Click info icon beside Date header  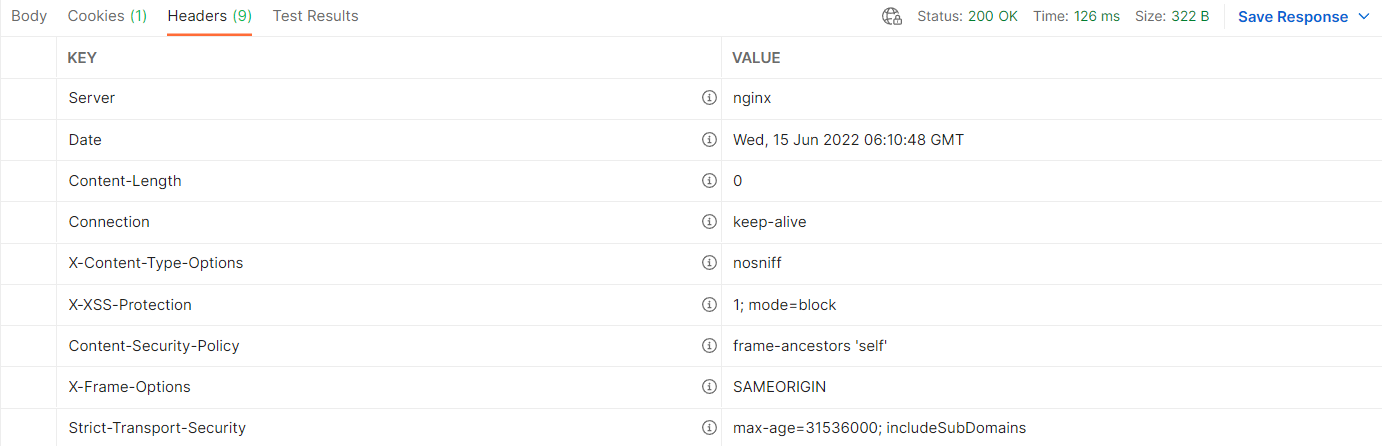coord(709,140)
